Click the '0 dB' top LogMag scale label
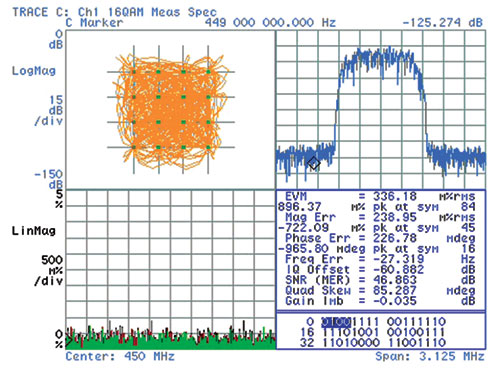This screenshot has width=500, height=369. click(x=56, y=39)
